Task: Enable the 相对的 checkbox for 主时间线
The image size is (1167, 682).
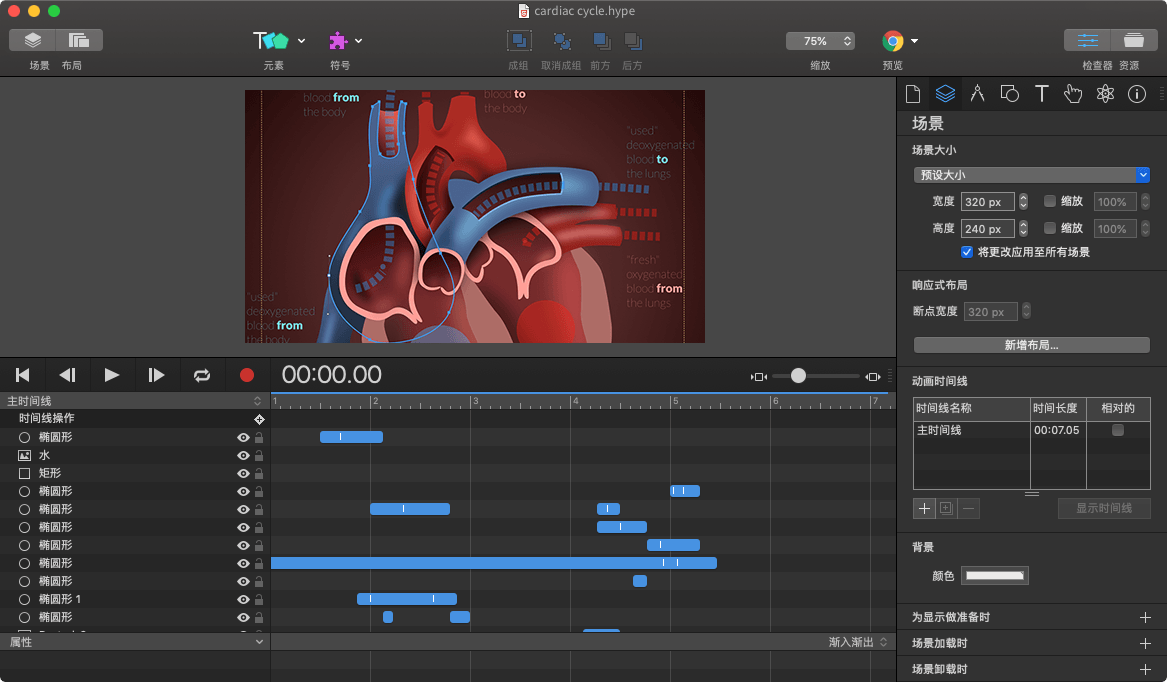Action: (x=1117, y=430)
